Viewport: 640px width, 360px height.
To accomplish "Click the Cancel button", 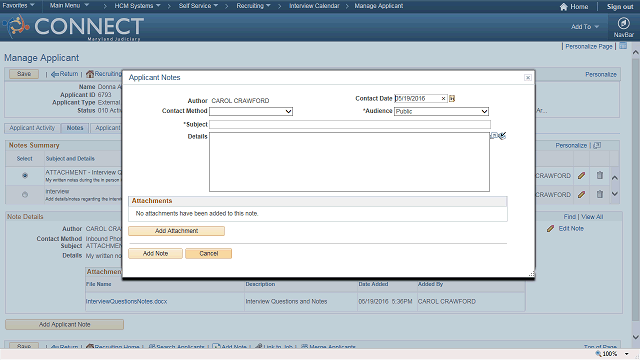I will click(209, 253).
